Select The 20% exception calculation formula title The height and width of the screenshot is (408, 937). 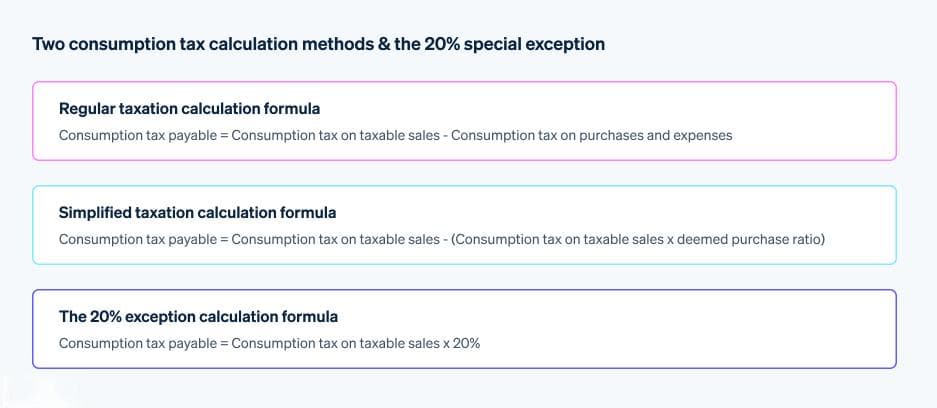(x=198, y=317)
